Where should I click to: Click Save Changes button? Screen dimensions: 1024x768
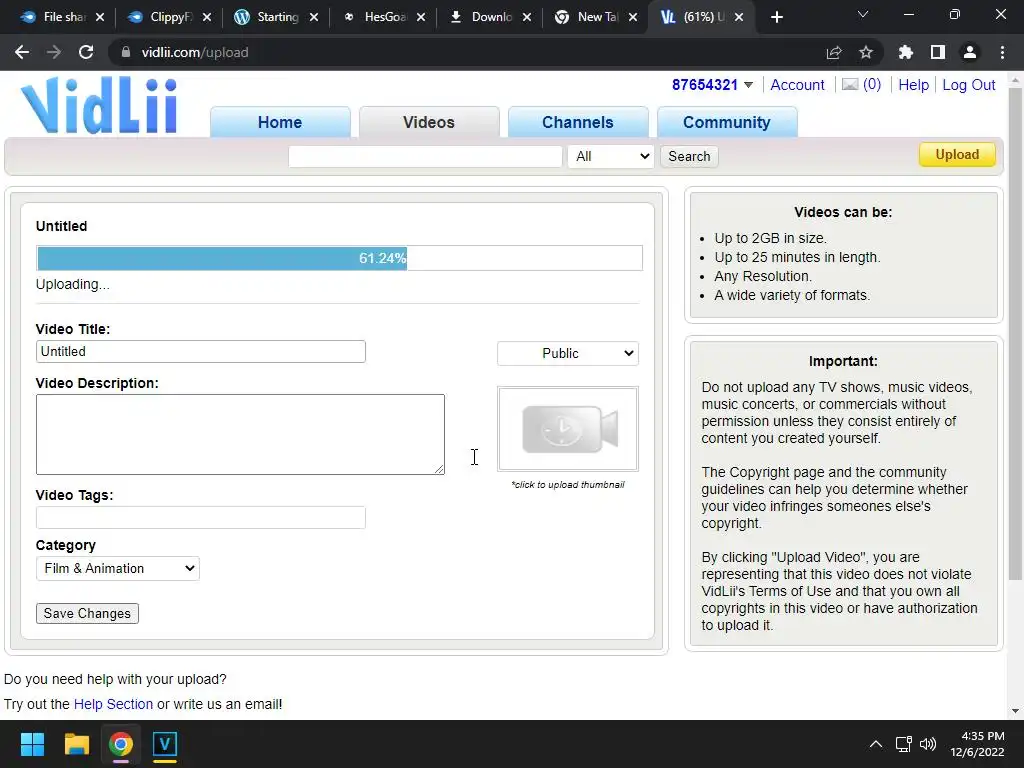click(87, 613)
